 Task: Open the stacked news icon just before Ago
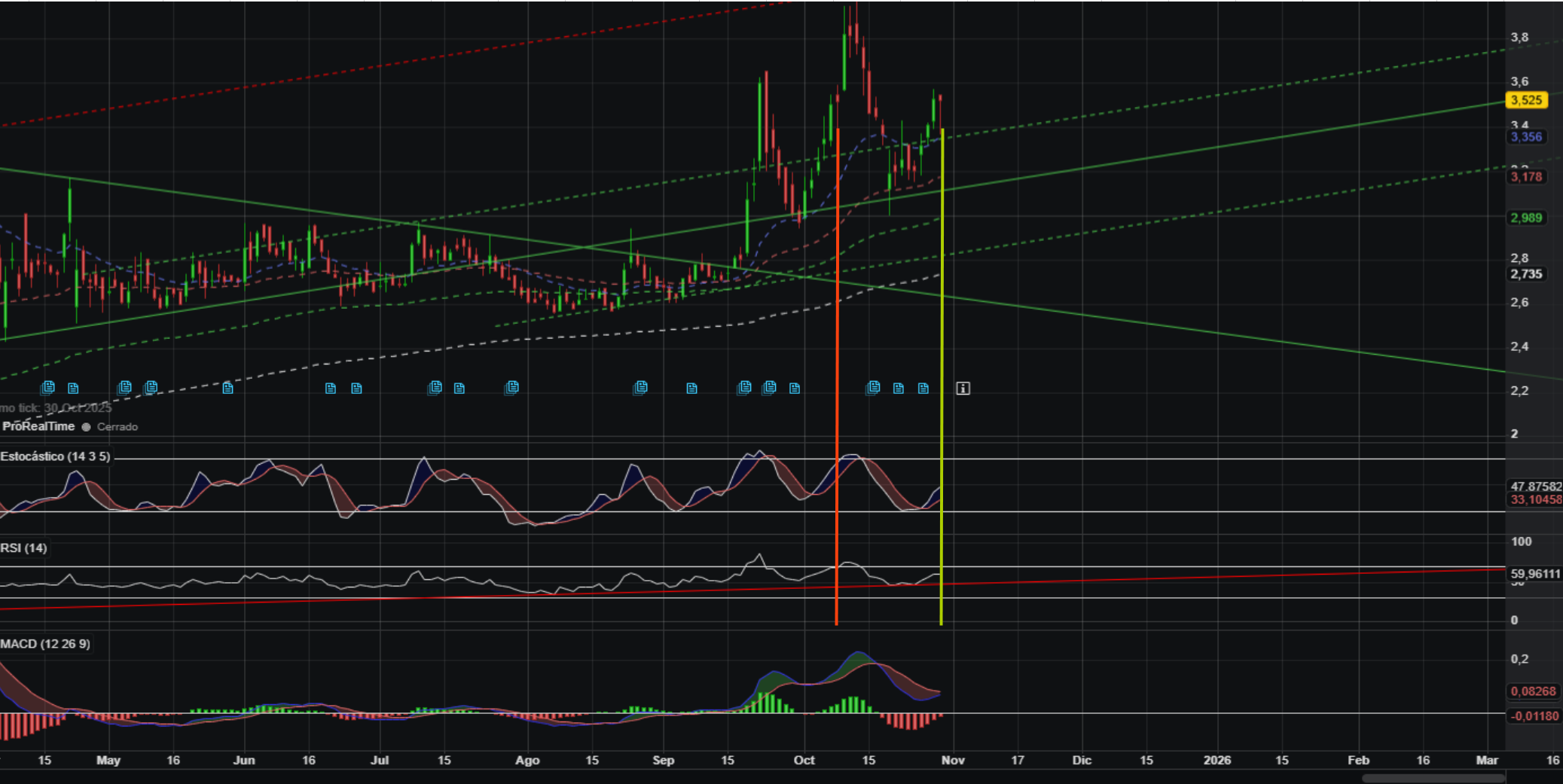point(512,388)
